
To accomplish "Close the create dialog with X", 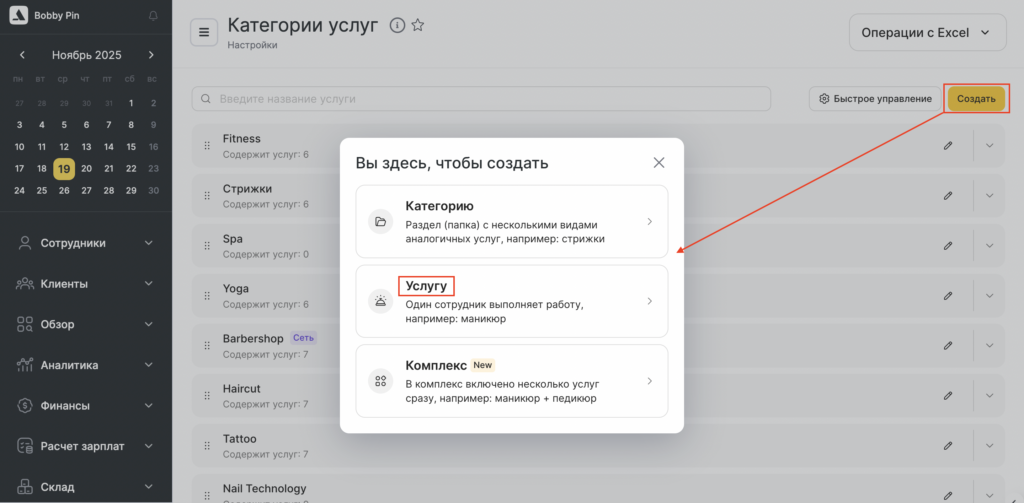I will tap(659, 162).
